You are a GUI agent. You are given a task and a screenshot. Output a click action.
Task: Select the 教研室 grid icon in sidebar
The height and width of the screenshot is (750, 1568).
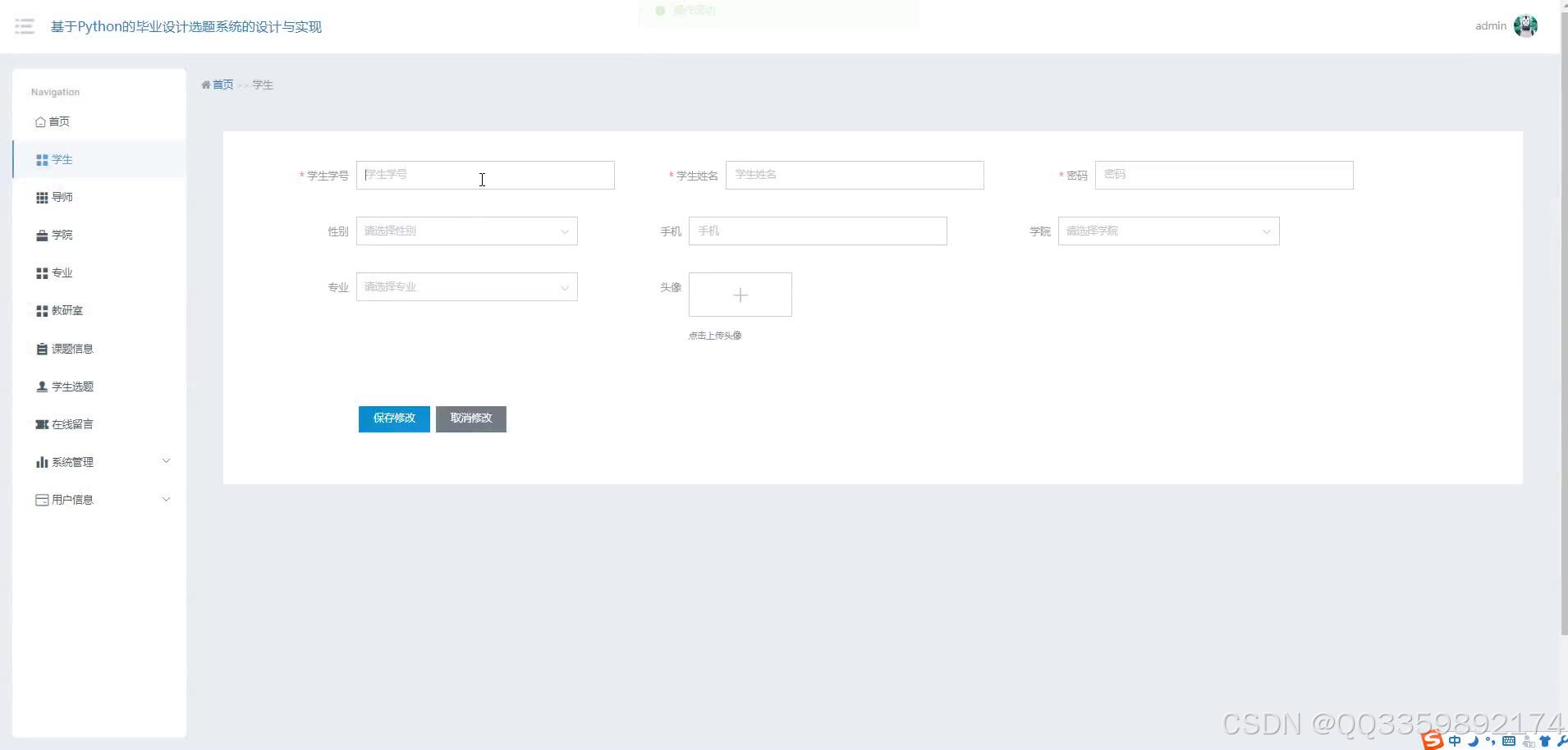pos(42,311)
